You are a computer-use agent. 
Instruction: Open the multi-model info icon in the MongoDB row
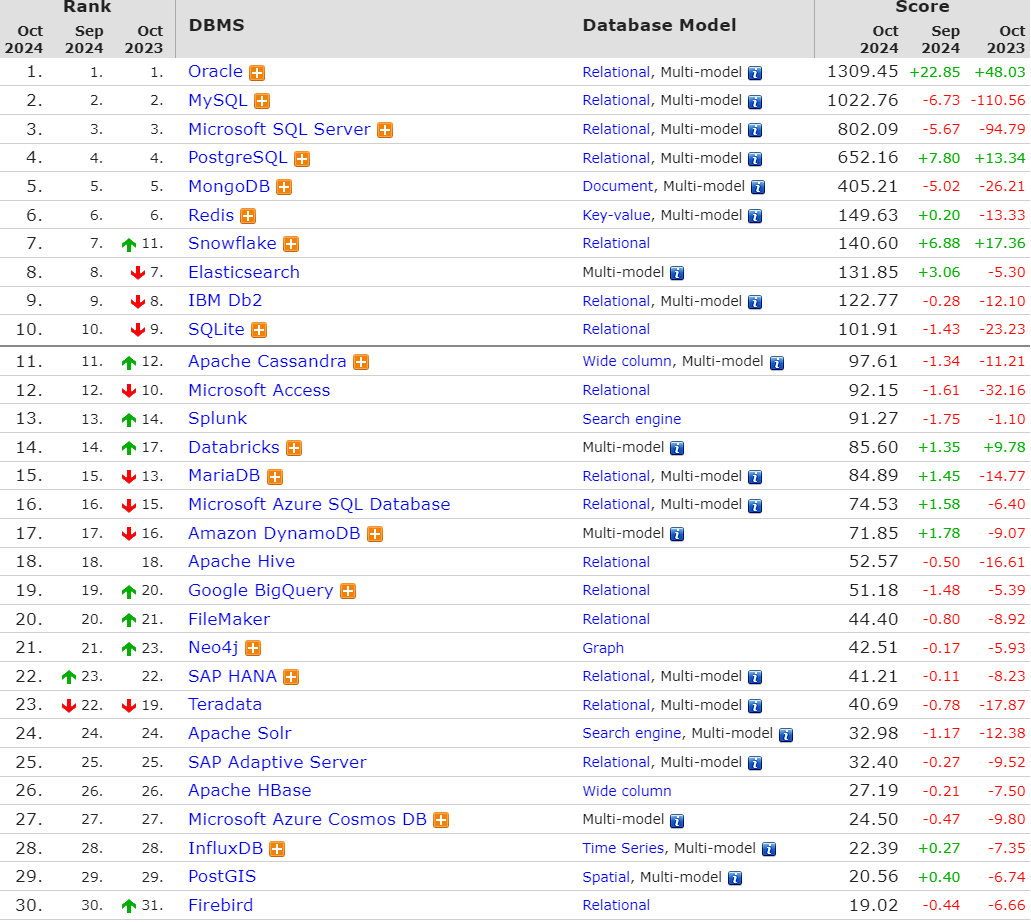point(757,187)
